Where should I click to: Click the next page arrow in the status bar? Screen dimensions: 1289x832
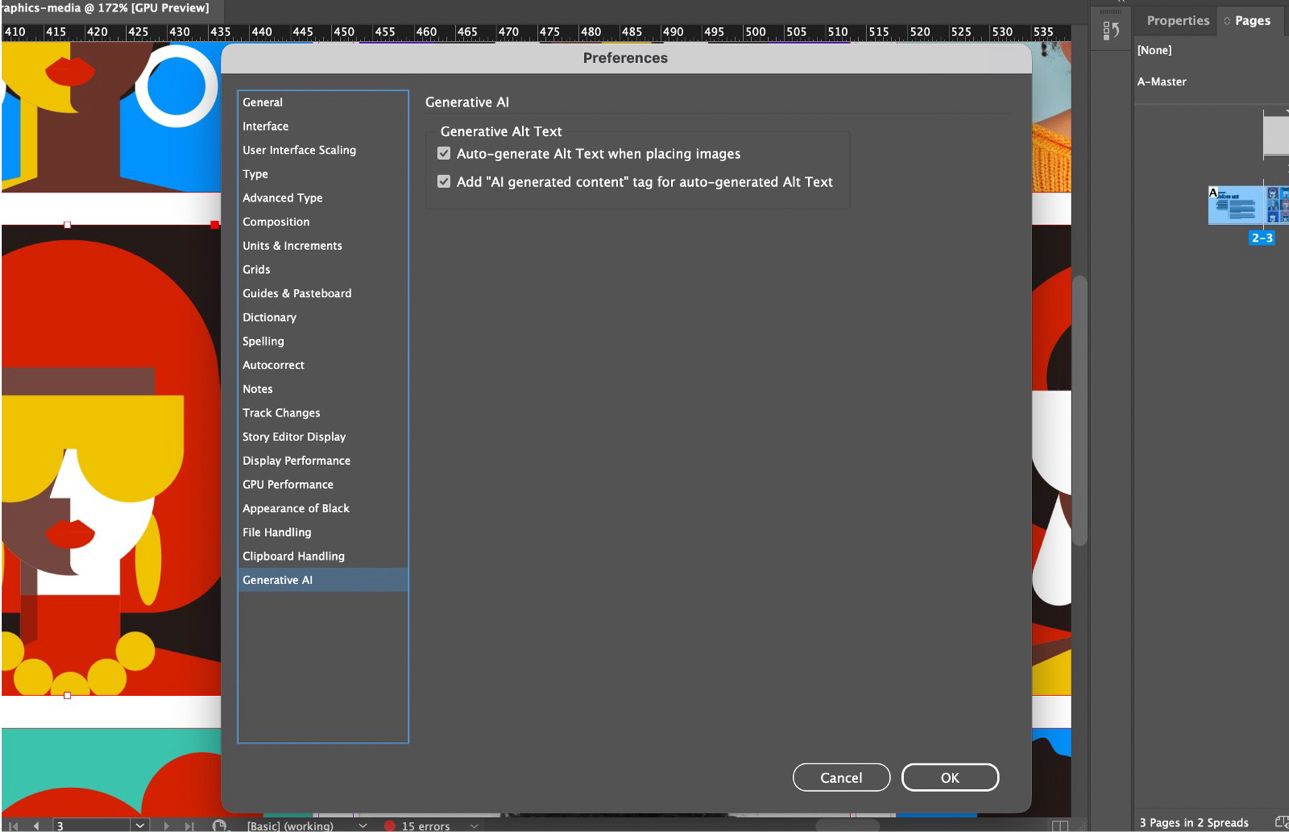point(166,826)
